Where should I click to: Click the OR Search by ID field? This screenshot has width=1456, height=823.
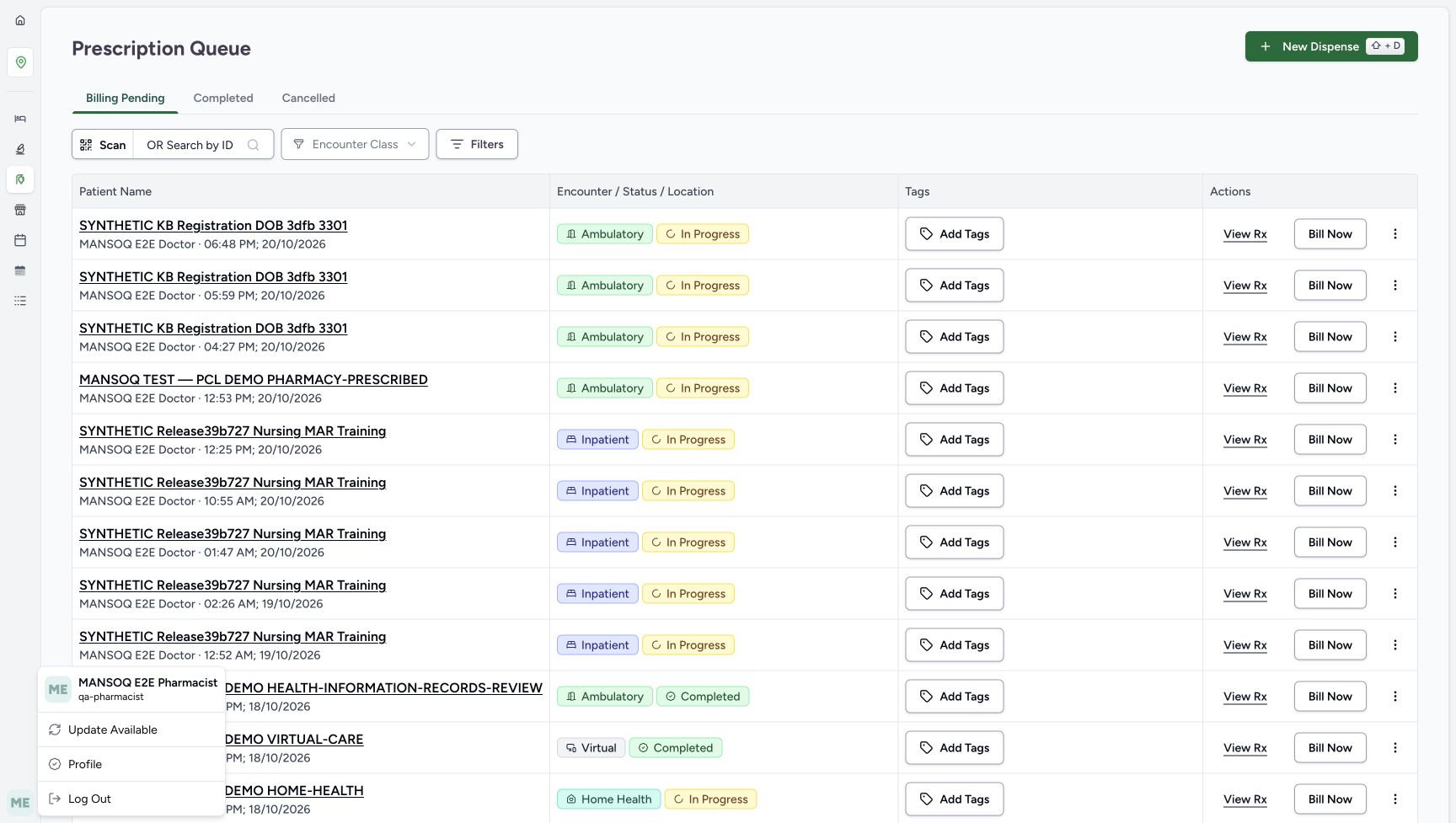click(203, 145)
